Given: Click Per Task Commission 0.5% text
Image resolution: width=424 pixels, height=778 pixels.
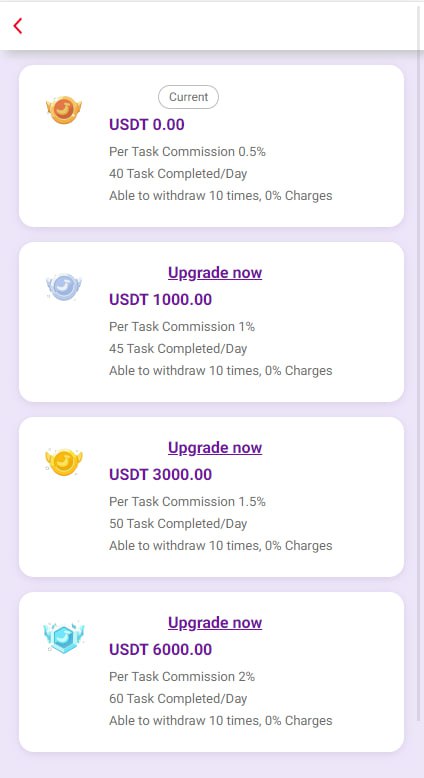Looking at the screenshot, I should coord(187,152).
